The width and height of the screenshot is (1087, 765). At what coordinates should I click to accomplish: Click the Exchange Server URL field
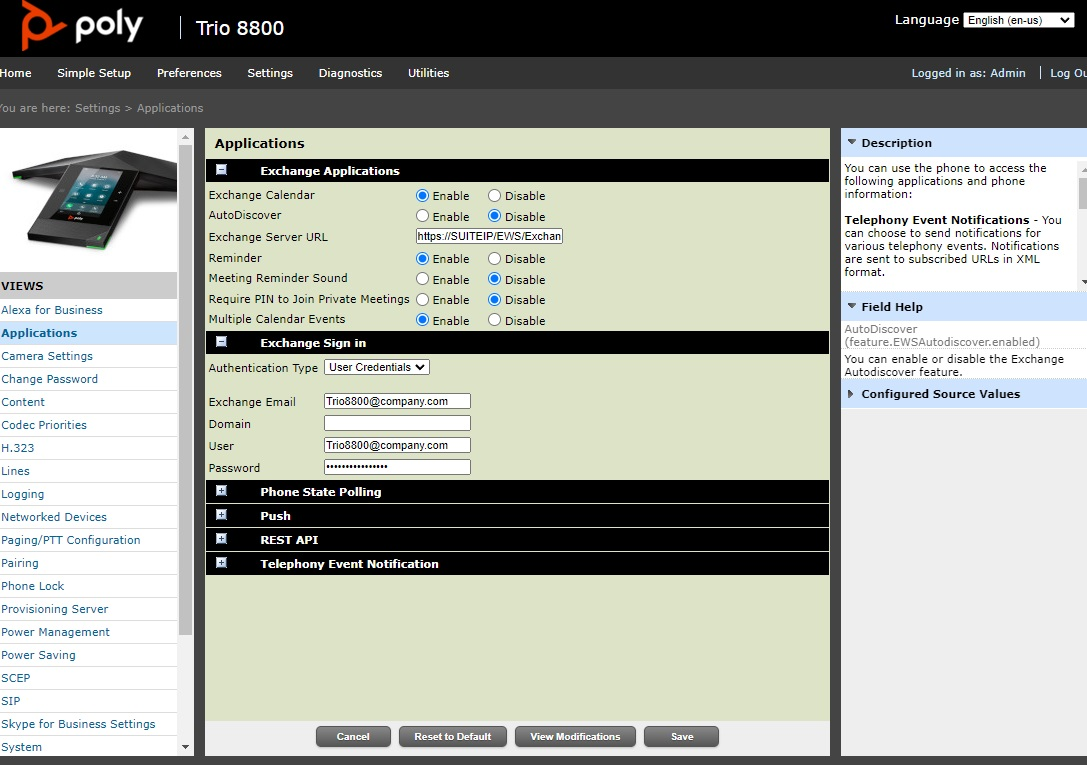pos(490,237)
